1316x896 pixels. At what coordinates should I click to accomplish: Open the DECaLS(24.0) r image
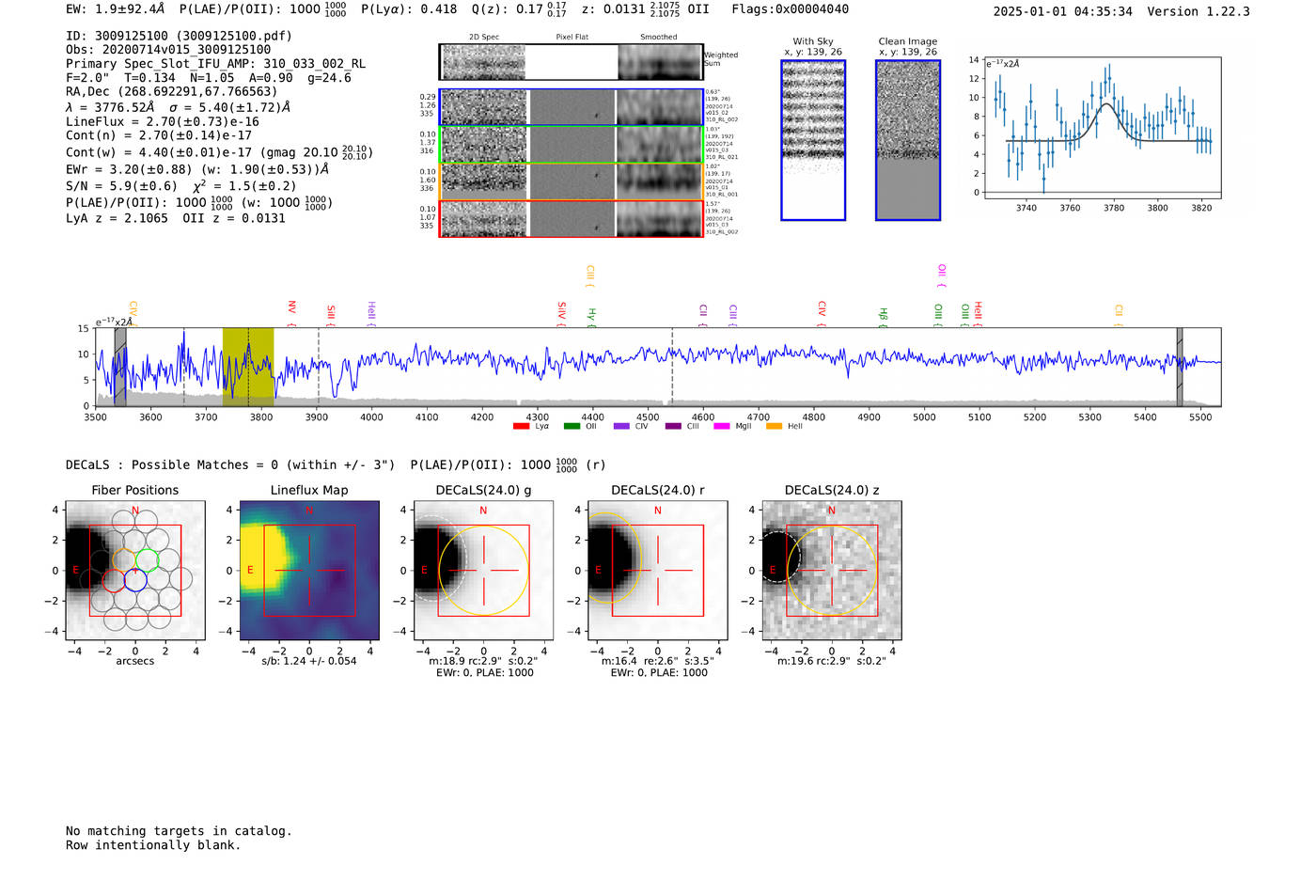657,570
